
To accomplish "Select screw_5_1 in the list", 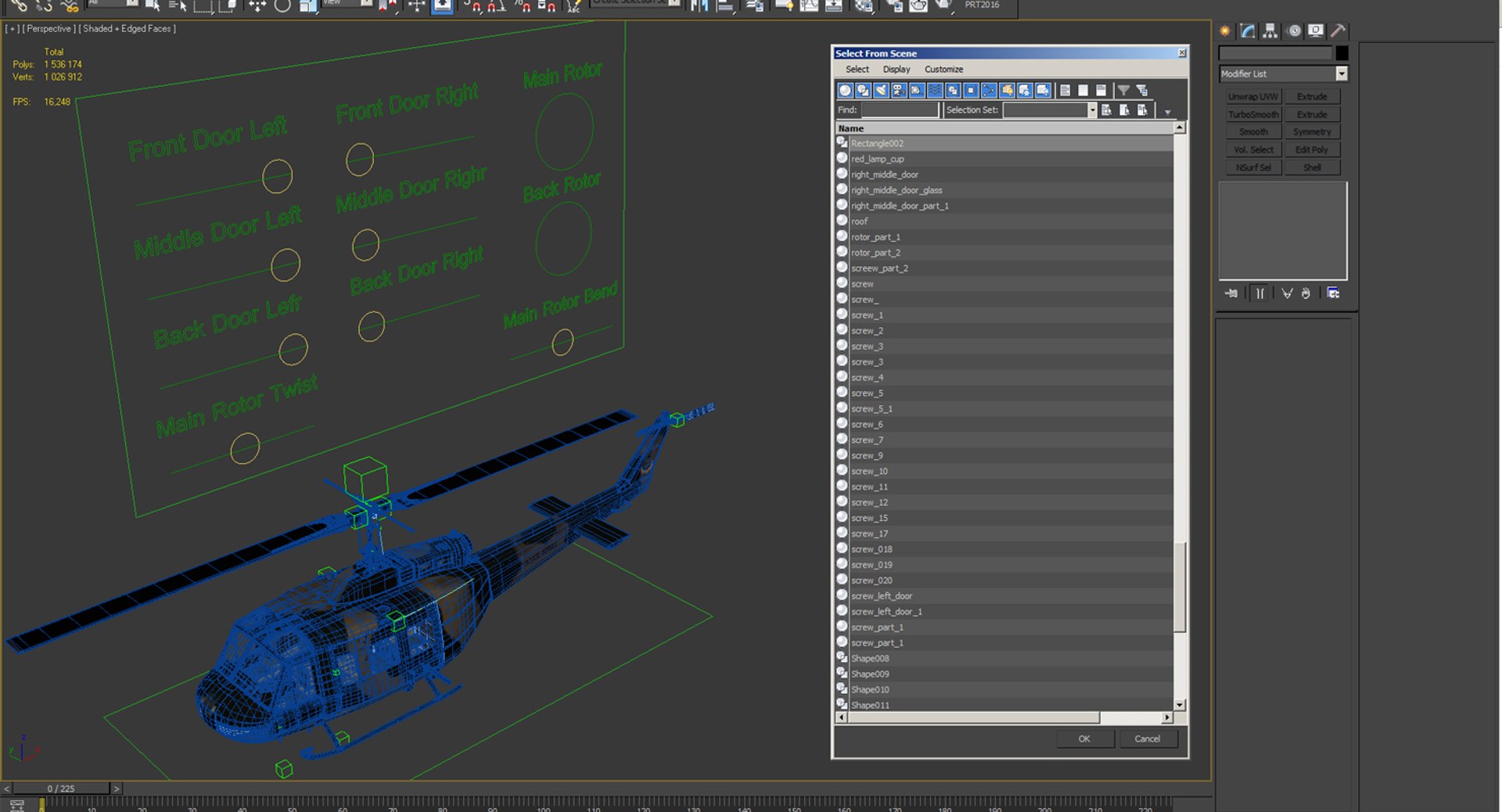I will click(1004, 409).
